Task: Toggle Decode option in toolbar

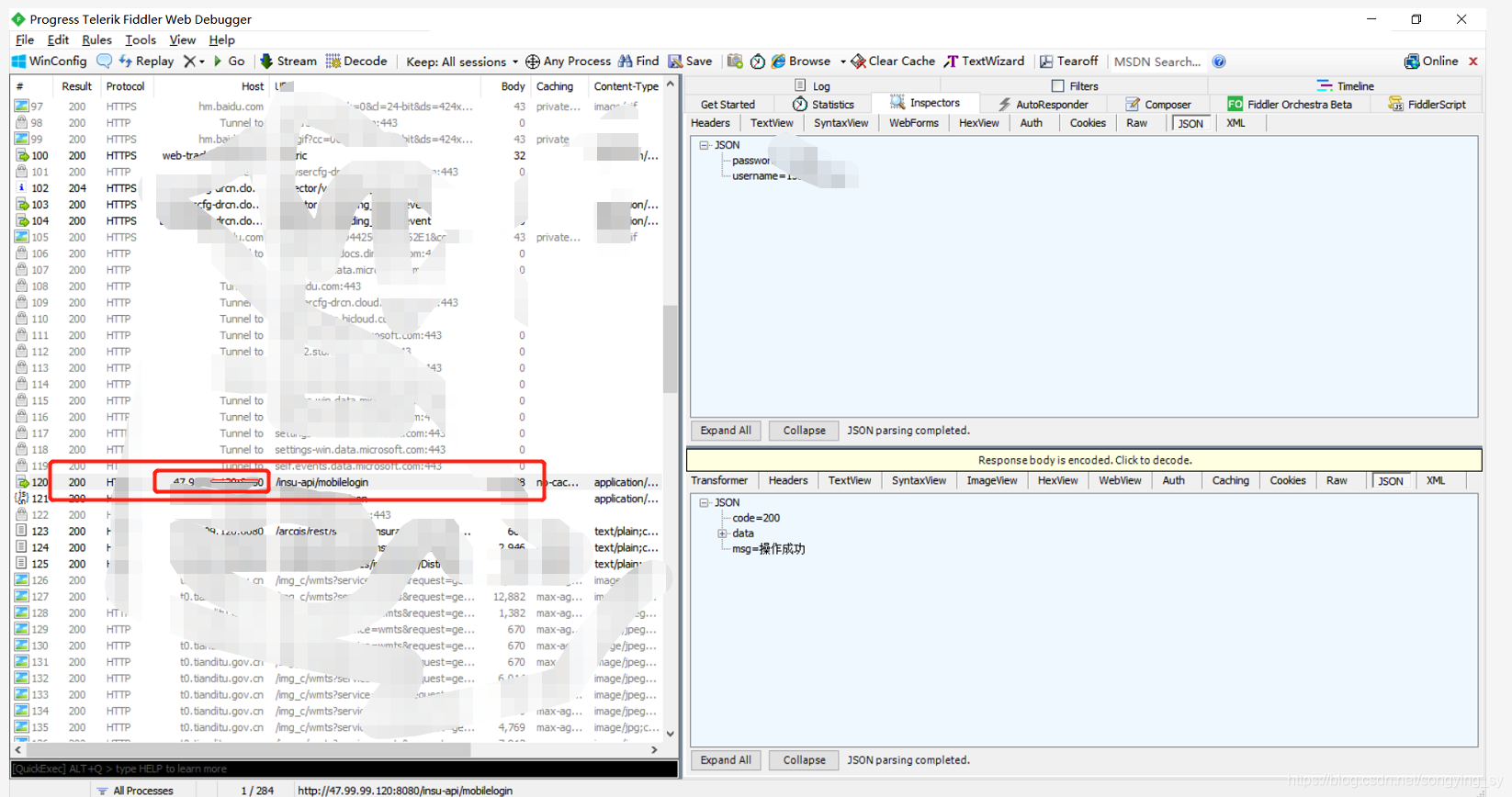Action: [356, 62]
